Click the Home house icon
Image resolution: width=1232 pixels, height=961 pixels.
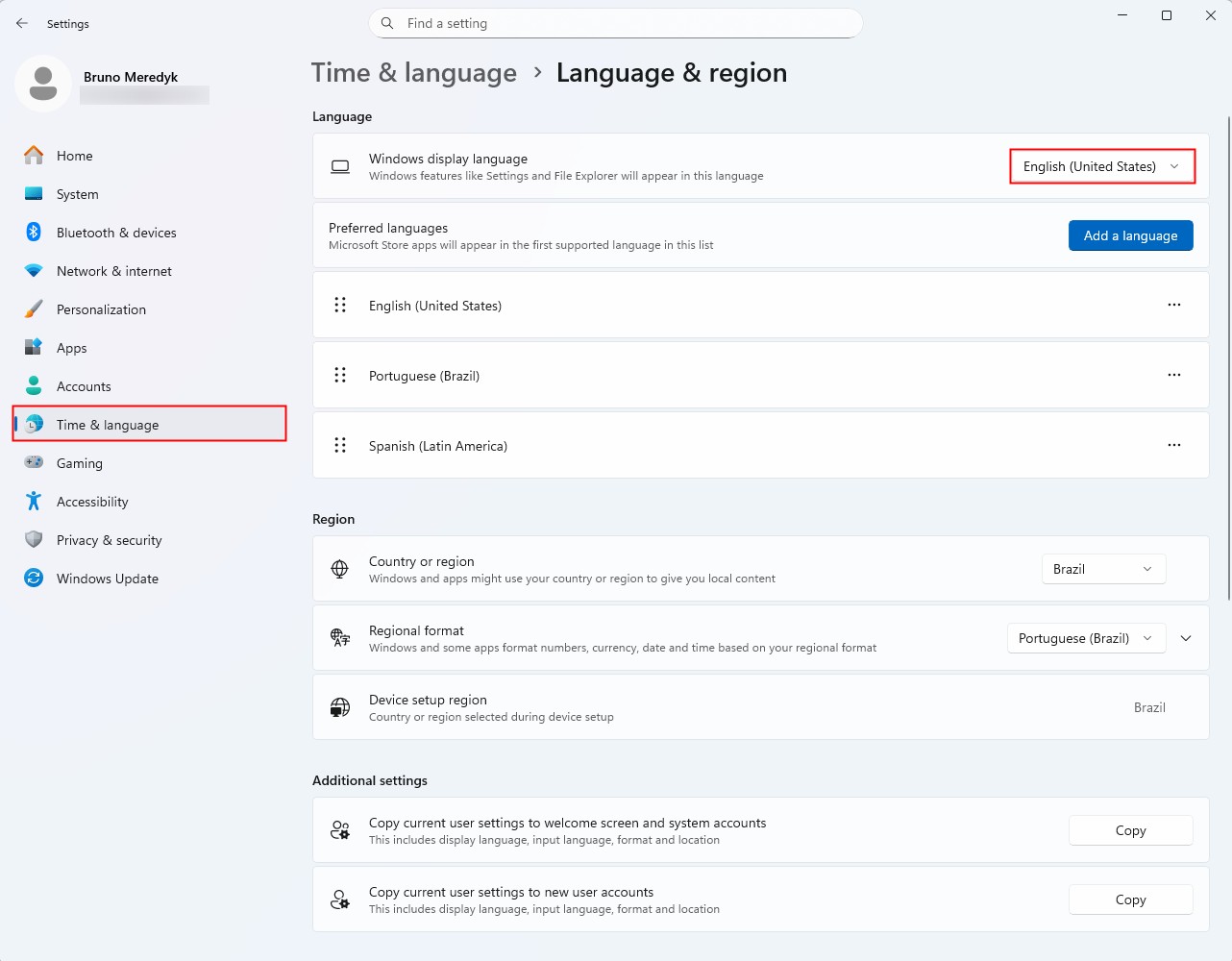[x=34, y=156]
